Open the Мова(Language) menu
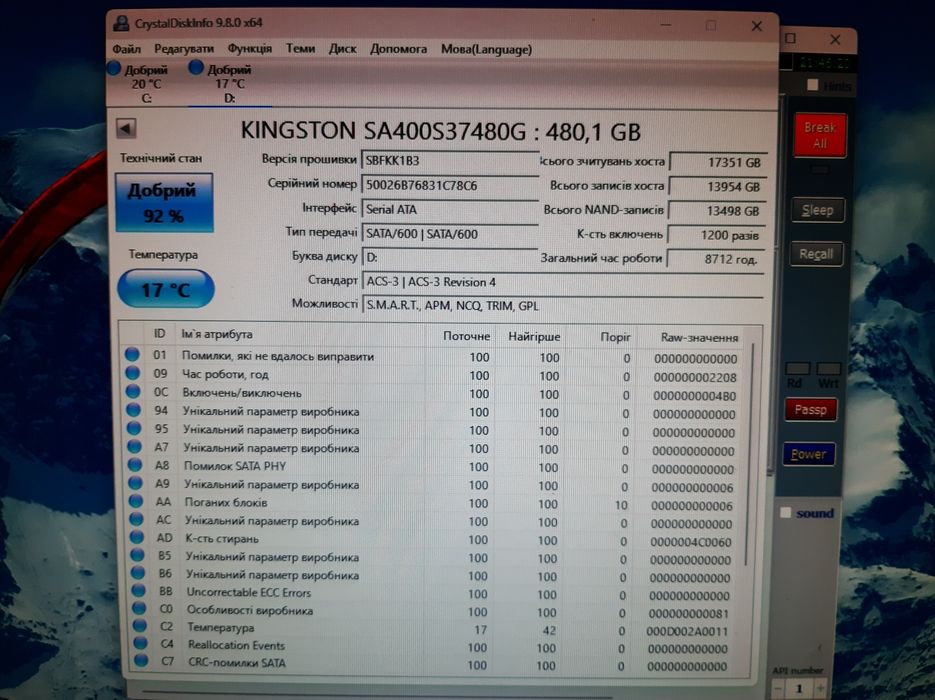 tap(486, 49)
